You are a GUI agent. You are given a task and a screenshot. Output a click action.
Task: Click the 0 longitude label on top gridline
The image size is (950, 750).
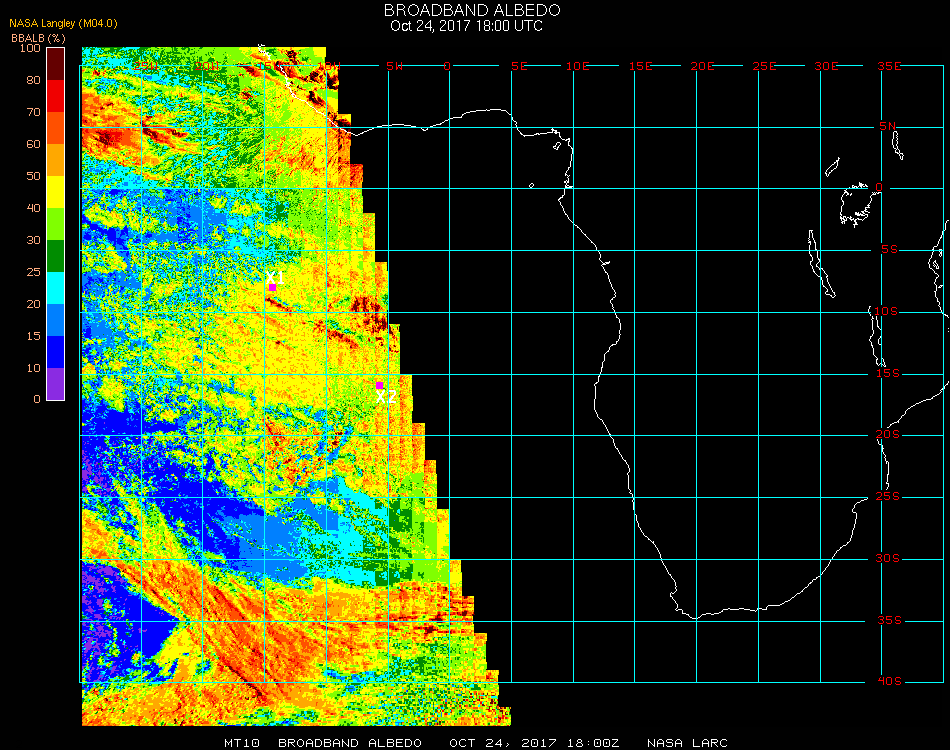(447, 66)
